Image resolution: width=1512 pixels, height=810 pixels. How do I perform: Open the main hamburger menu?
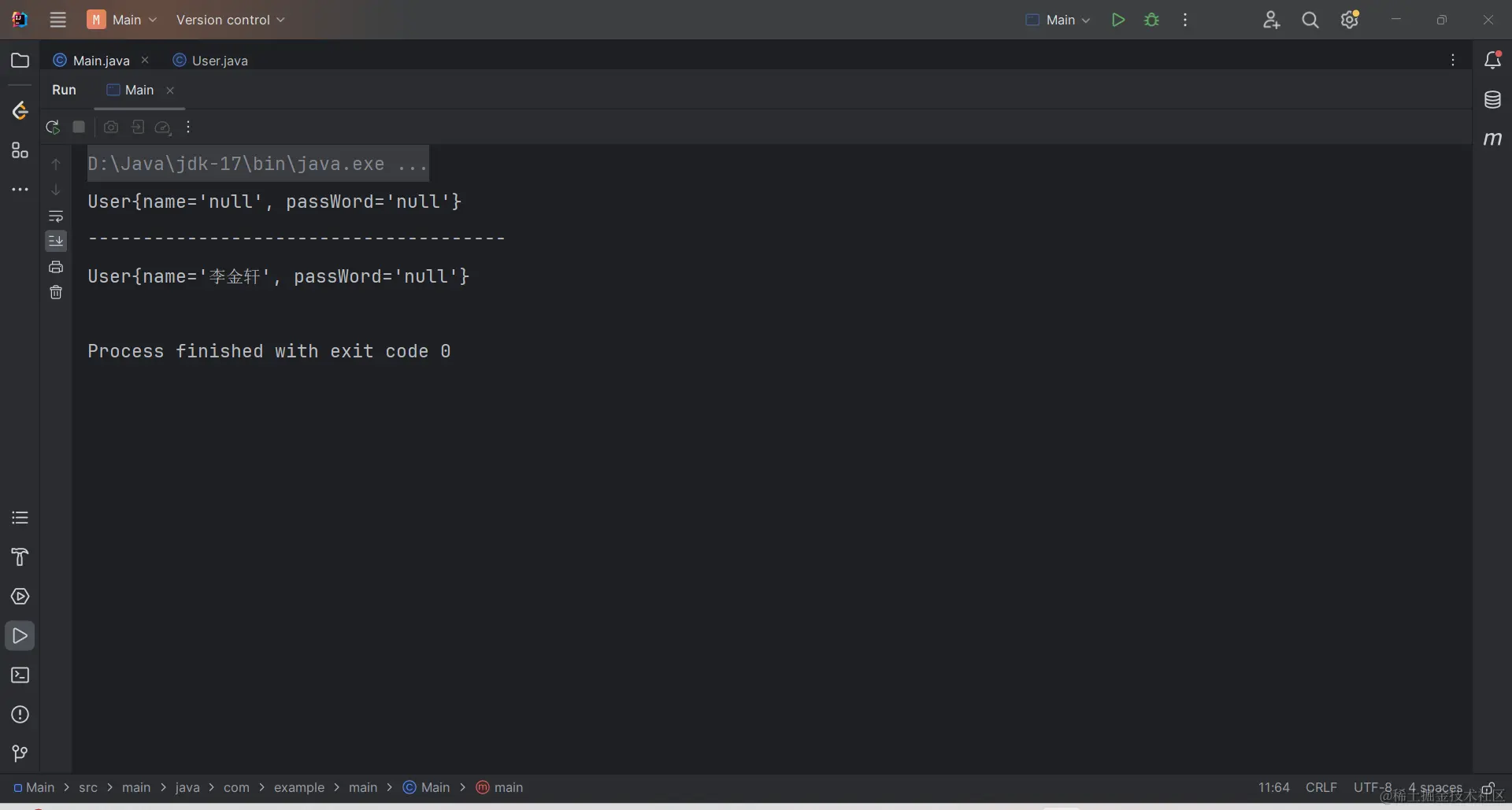point(58,20)
